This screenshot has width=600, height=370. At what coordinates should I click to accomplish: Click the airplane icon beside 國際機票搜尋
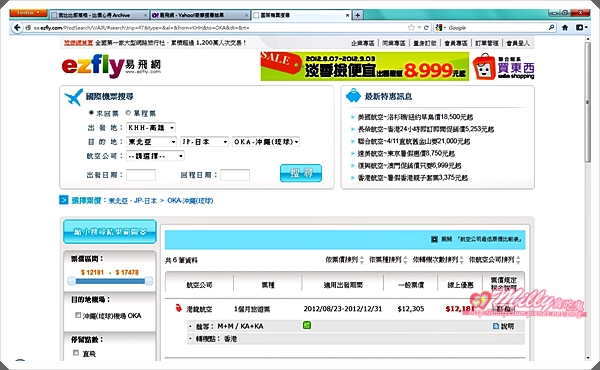(73, 97)
